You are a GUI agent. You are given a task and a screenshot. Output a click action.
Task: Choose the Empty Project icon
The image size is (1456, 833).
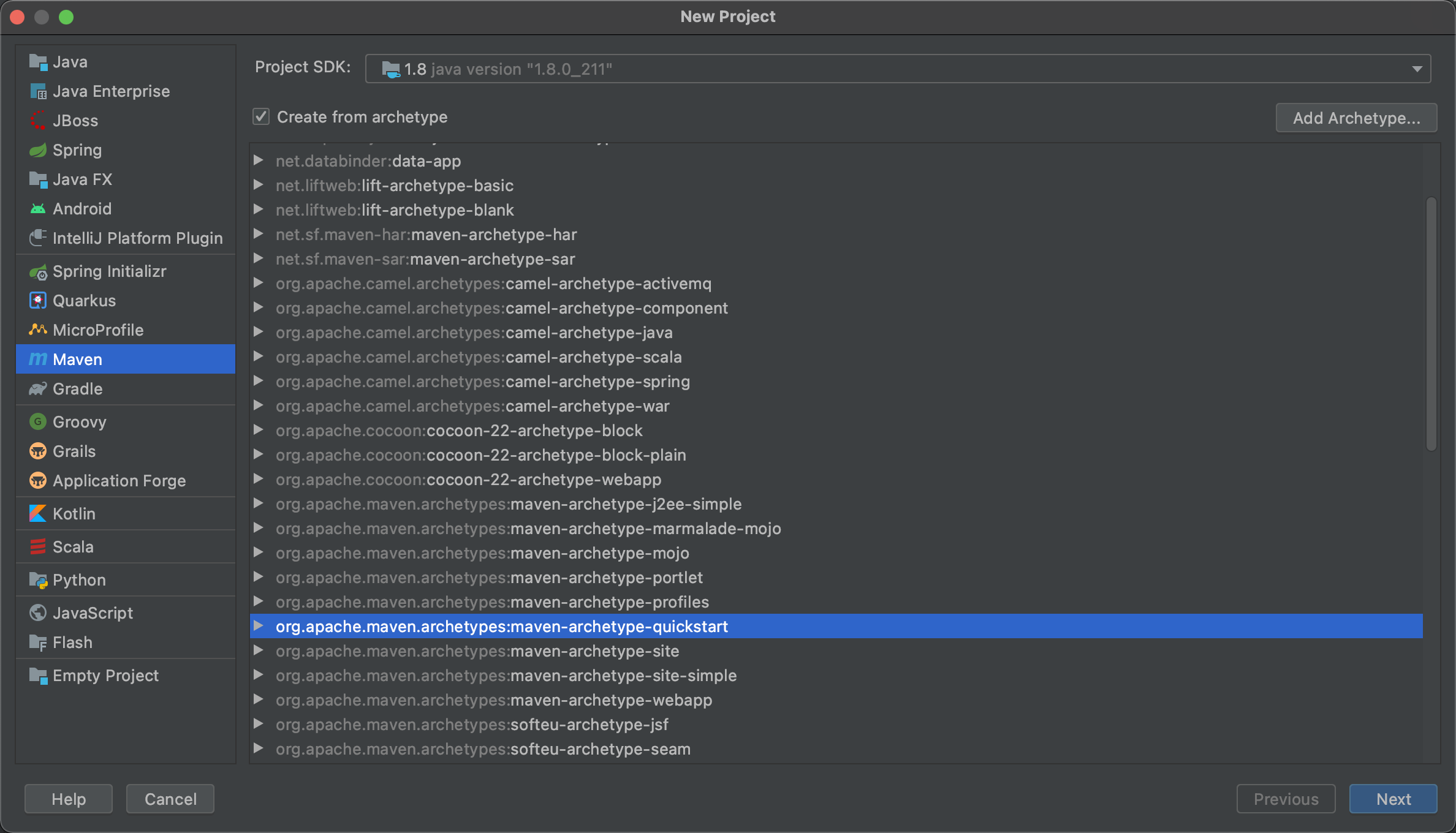point(38,676)
